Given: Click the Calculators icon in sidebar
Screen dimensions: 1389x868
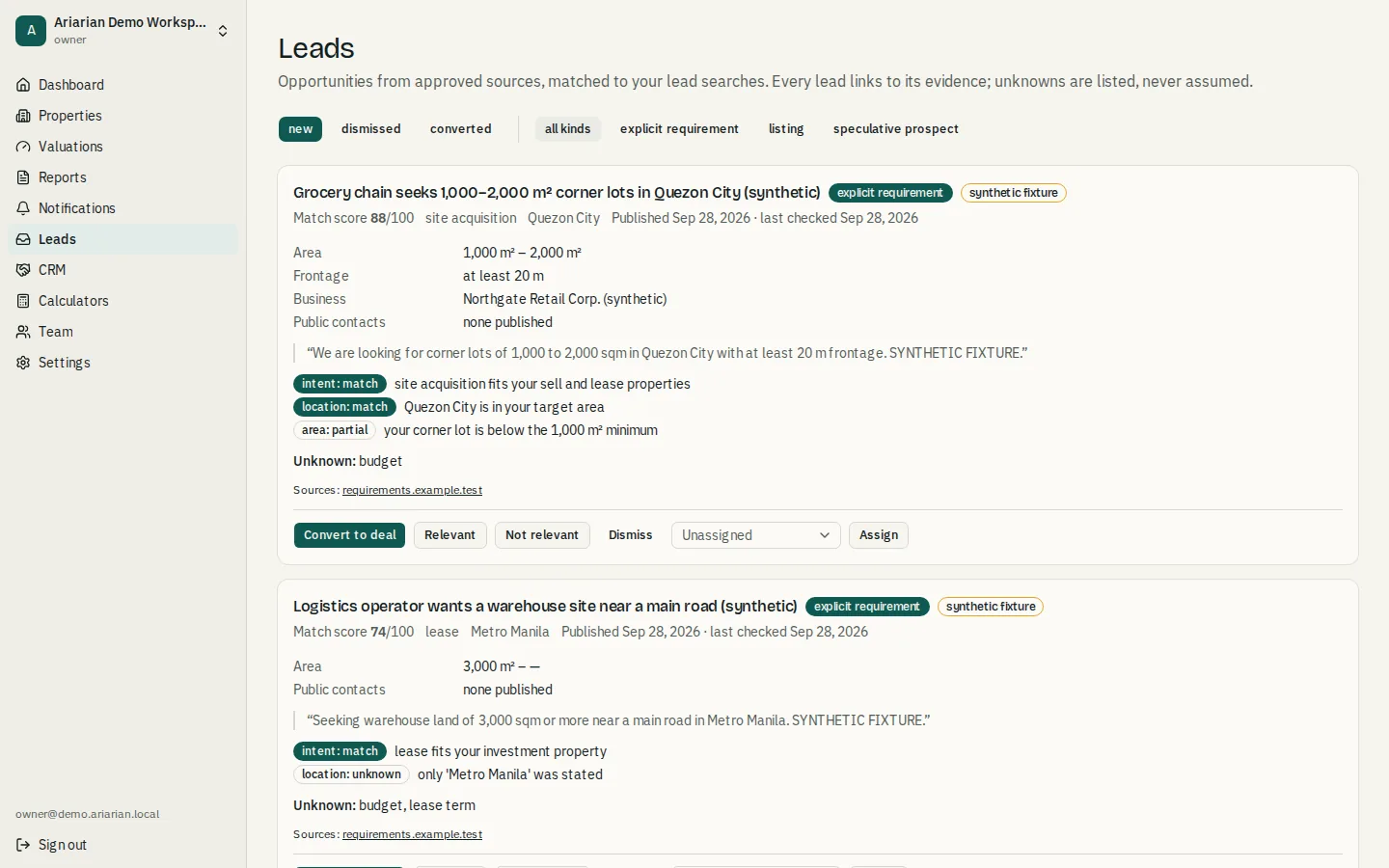Looking at the screenshot, I should click(23, 301).
